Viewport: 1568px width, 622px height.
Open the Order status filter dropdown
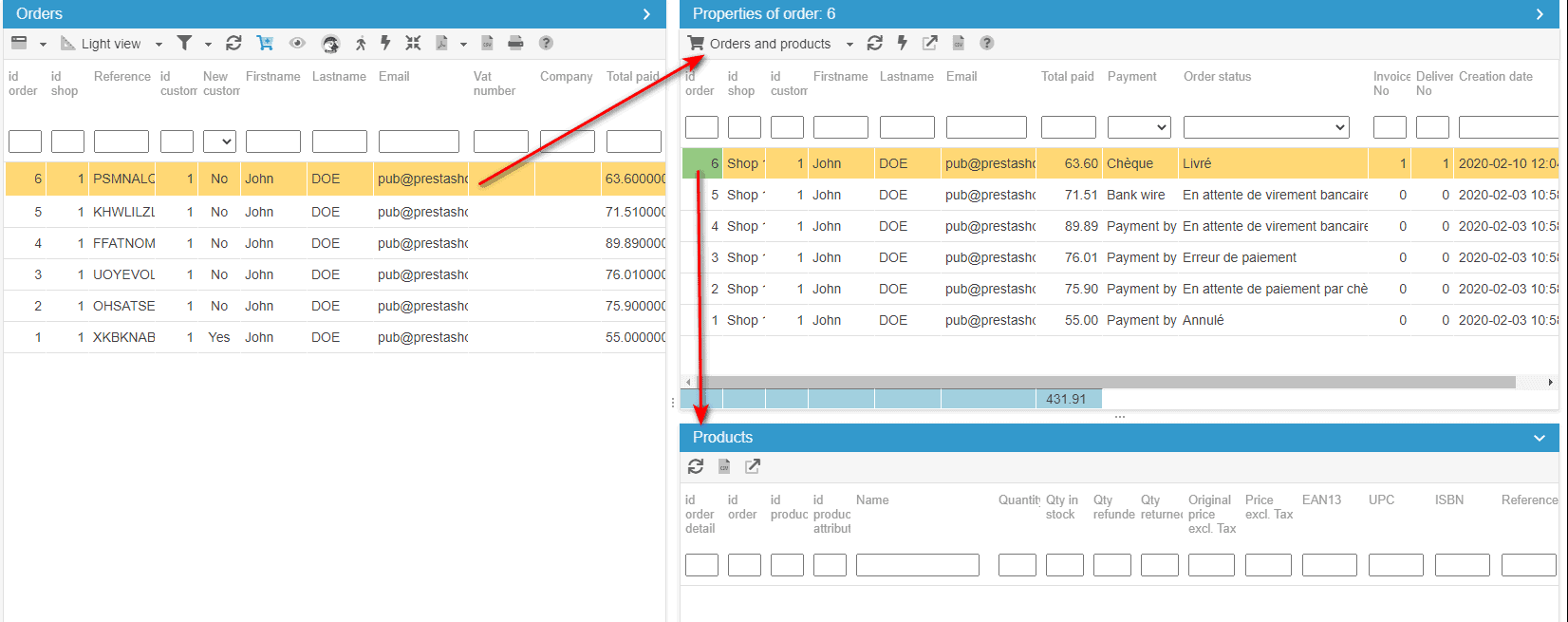coord(1266,127)
